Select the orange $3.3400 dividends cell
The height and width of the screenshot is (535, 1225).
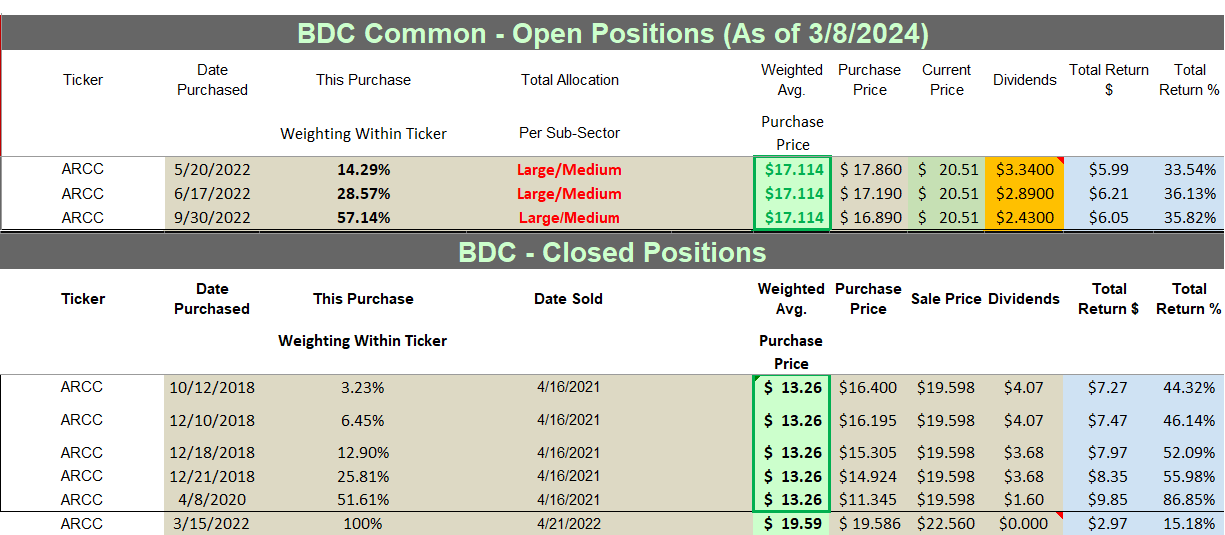click(1024, 169)
